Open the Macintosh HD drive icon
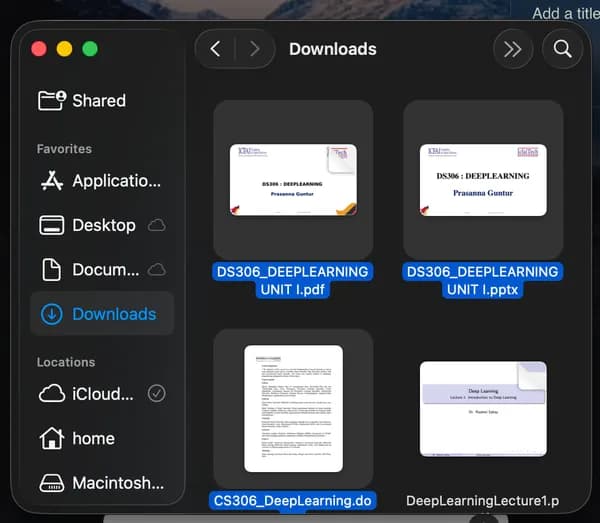 click(52, 483)
